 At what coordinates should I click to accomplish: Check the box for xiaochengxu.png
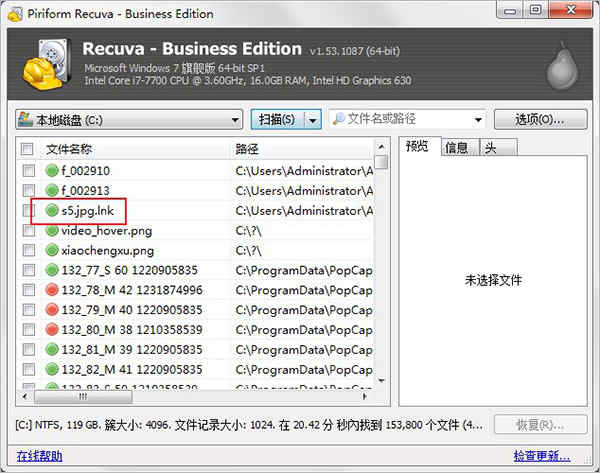(29, 250)
